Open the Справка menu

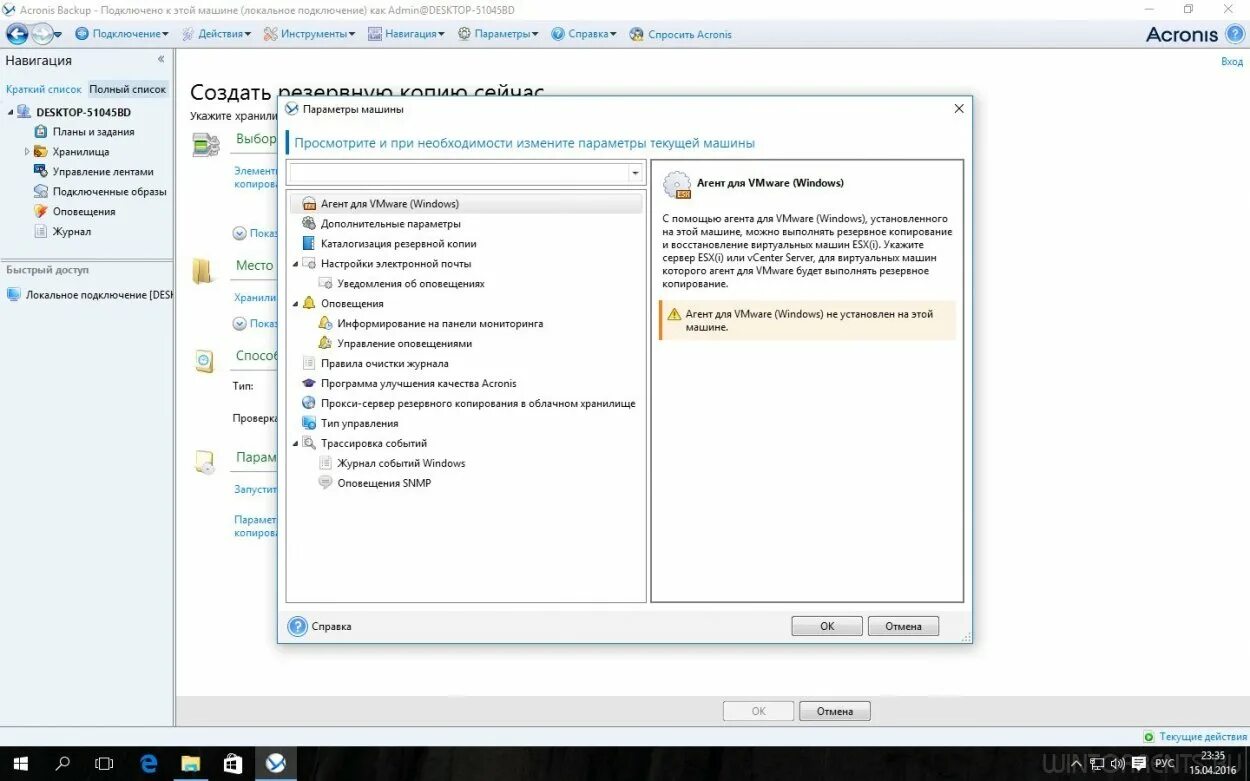coord(584,34)
